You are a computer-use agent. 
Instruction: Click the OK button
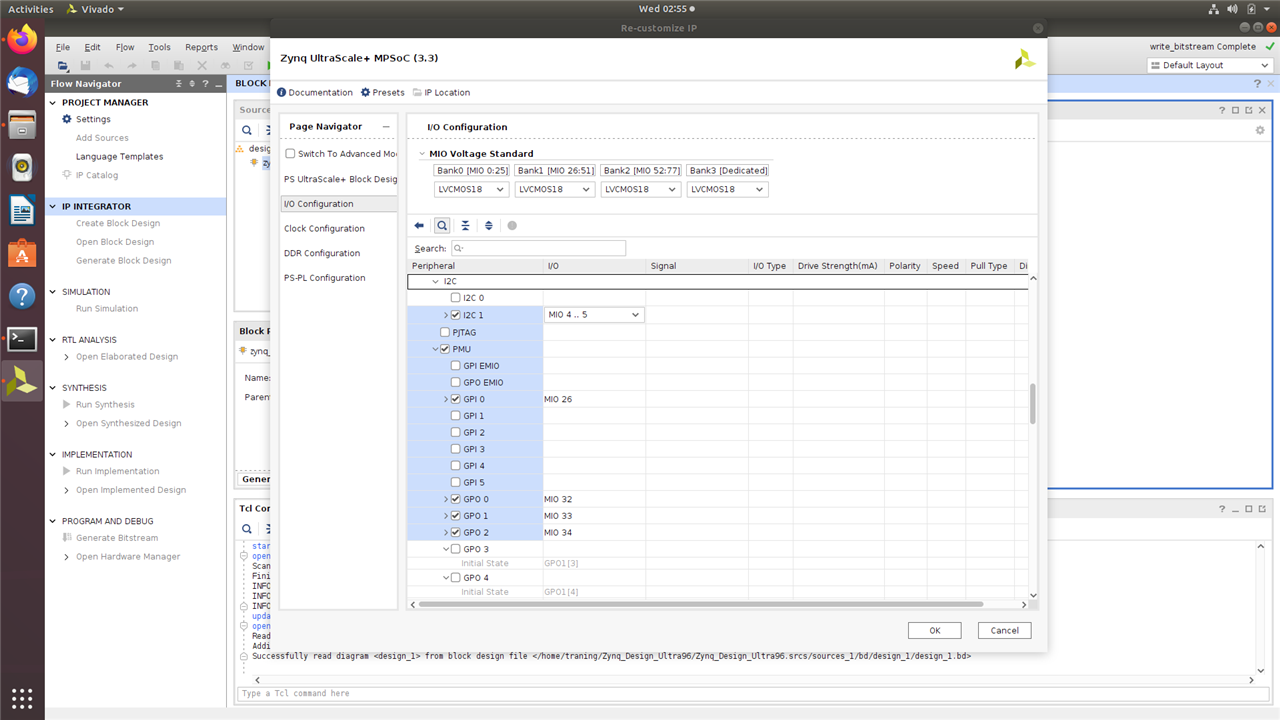tap(934, 630)
